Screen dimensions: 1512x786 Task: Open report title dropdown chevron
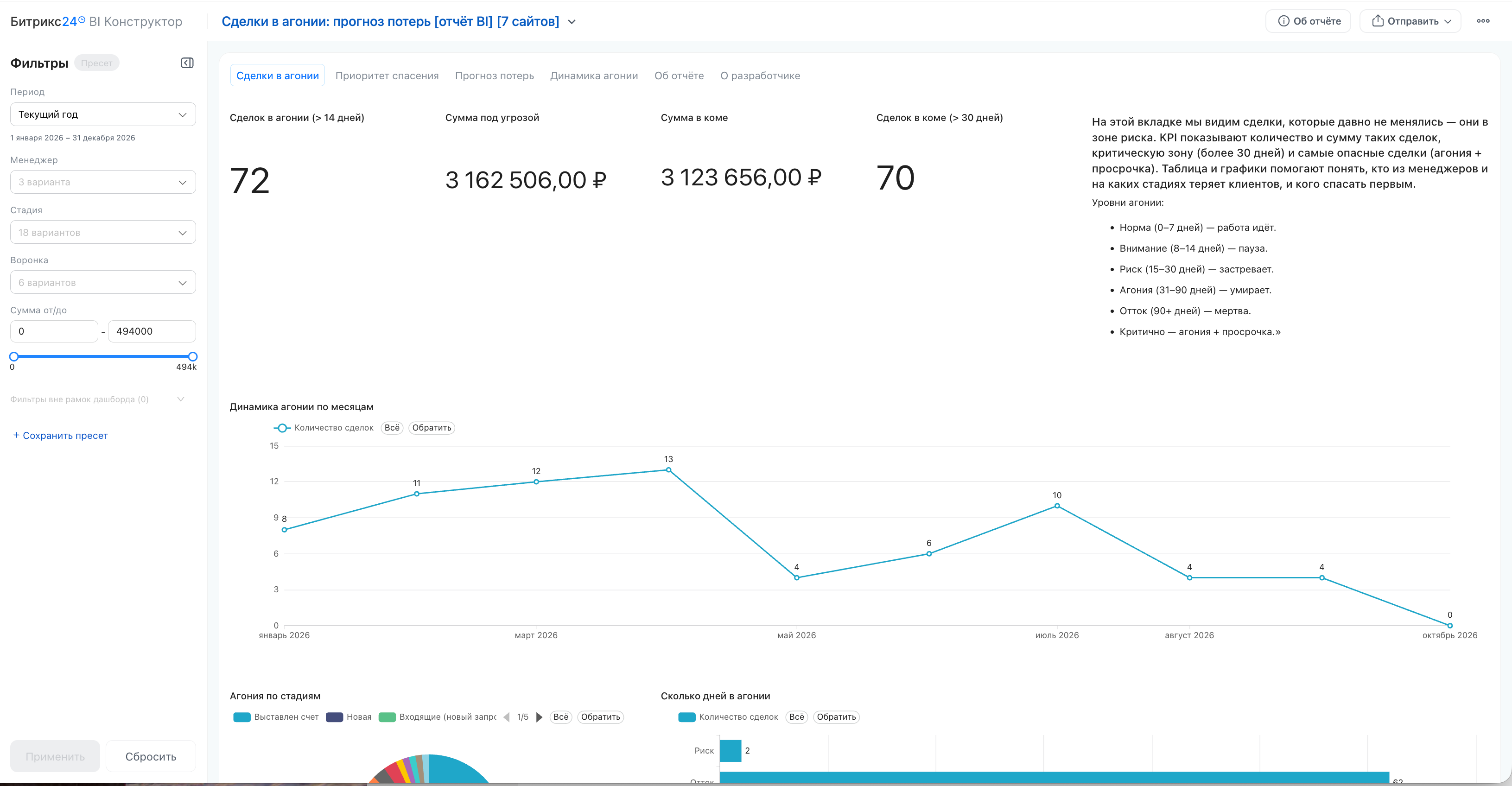tap(572, 22)
